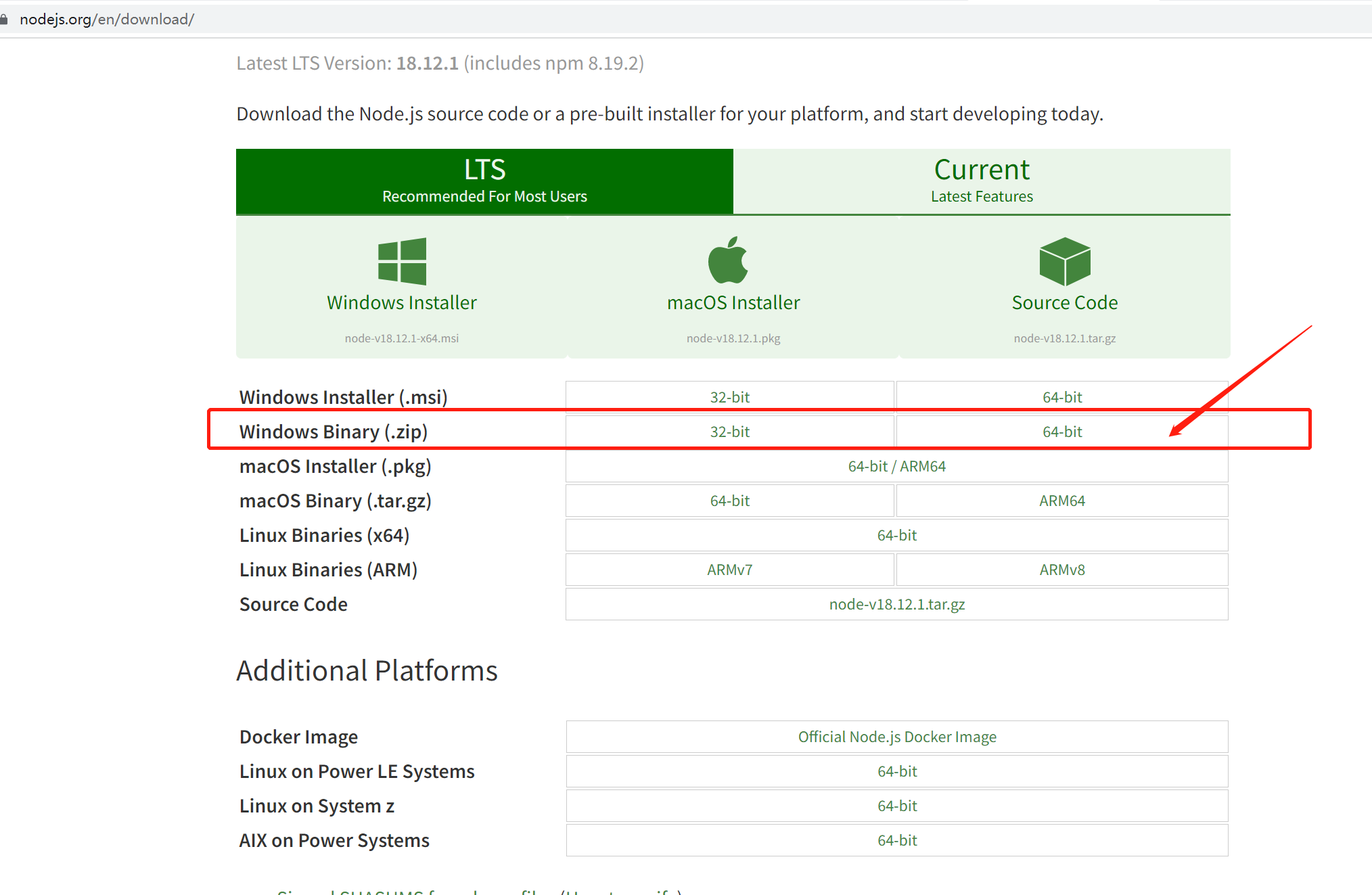Click the Linux on System z label
The image size is (1372, 895).
pos(317,806)
